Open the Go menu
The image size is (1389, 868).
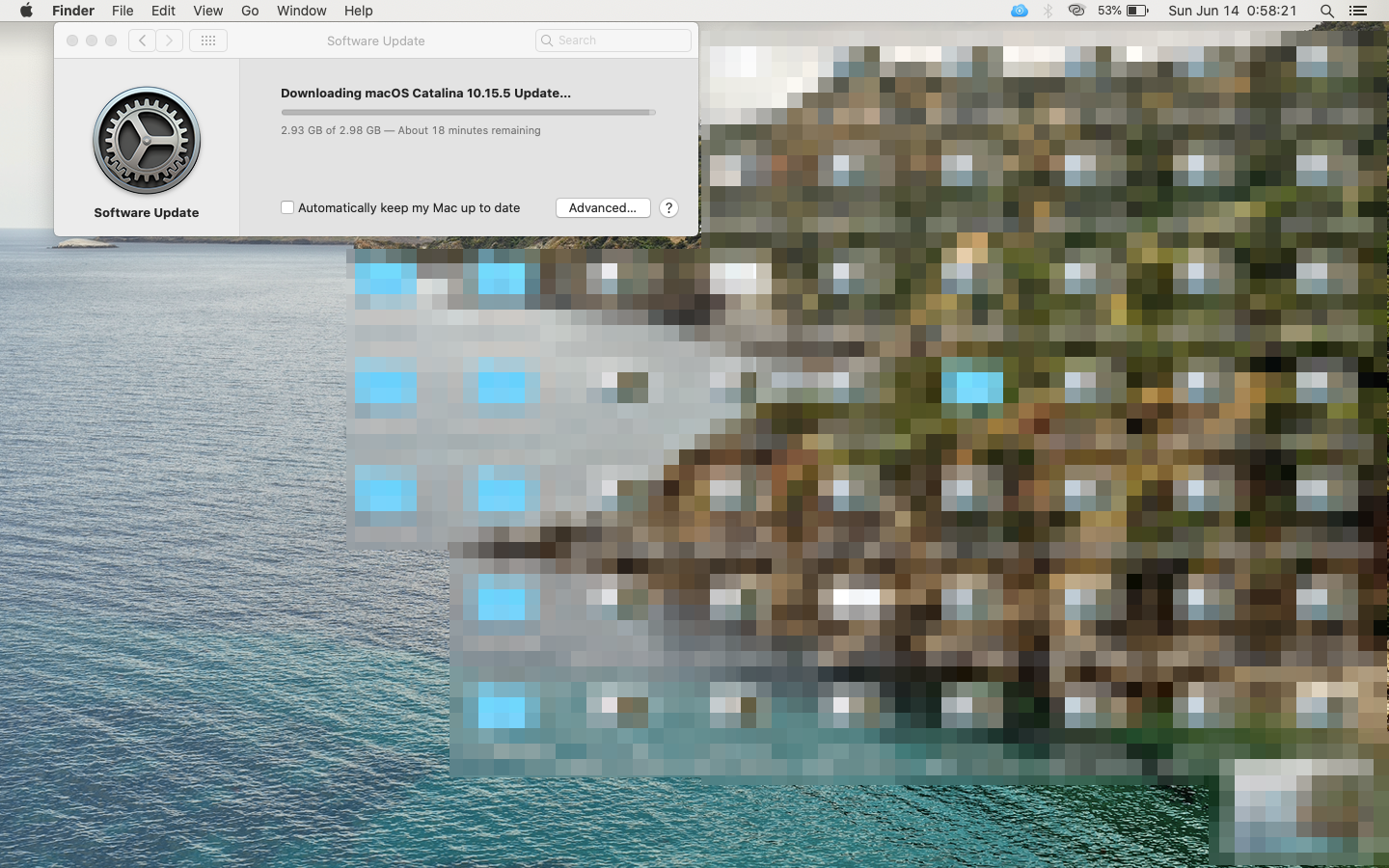pos(250,11)
